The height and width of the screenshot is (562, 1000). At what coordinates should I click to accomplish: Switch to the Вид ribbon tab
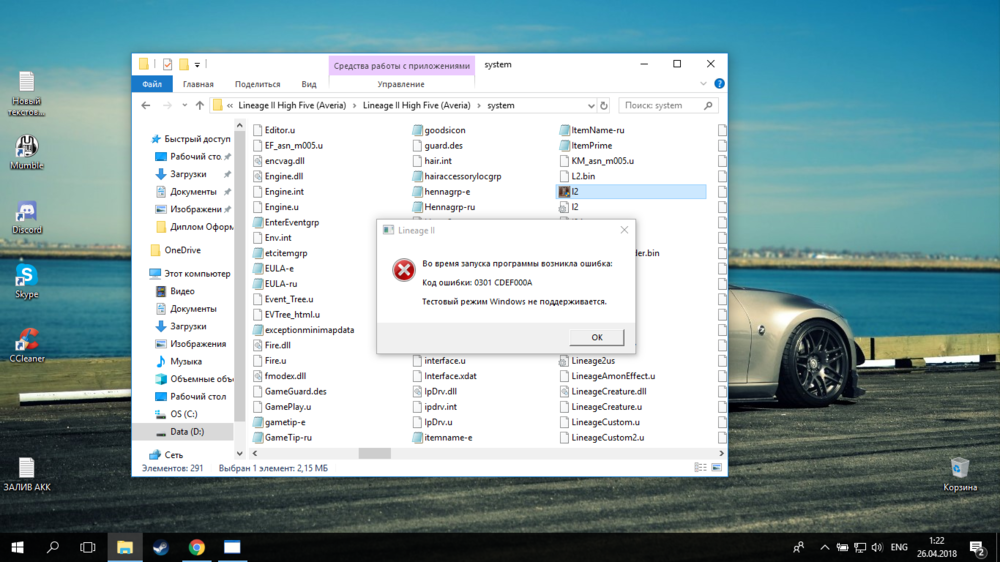pyautogui.click(x=309, y=84)
